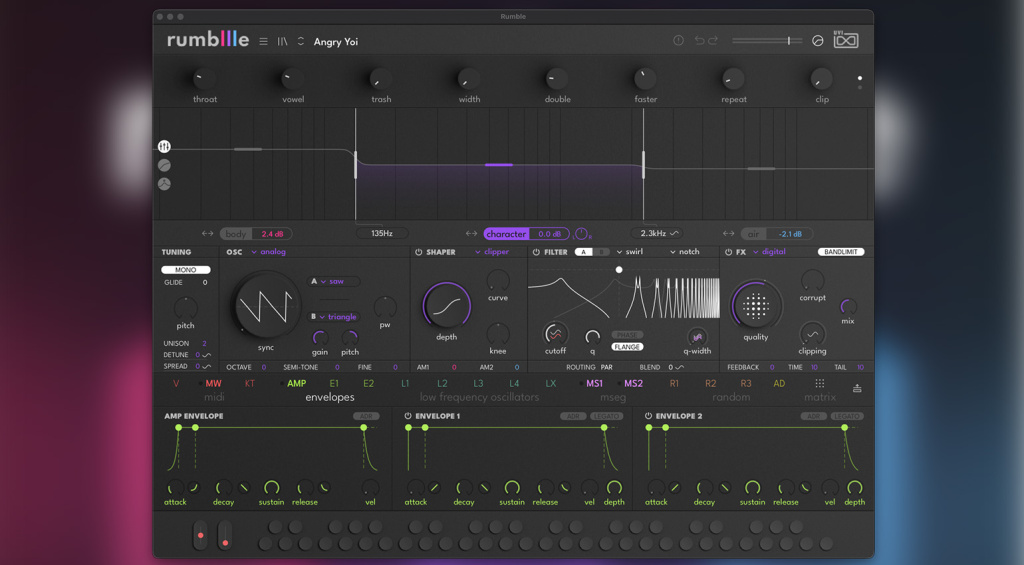Viewport: 1024px width, 565px height.
Task: Select the mixer sliders view icon
Action: pos(164,146)
